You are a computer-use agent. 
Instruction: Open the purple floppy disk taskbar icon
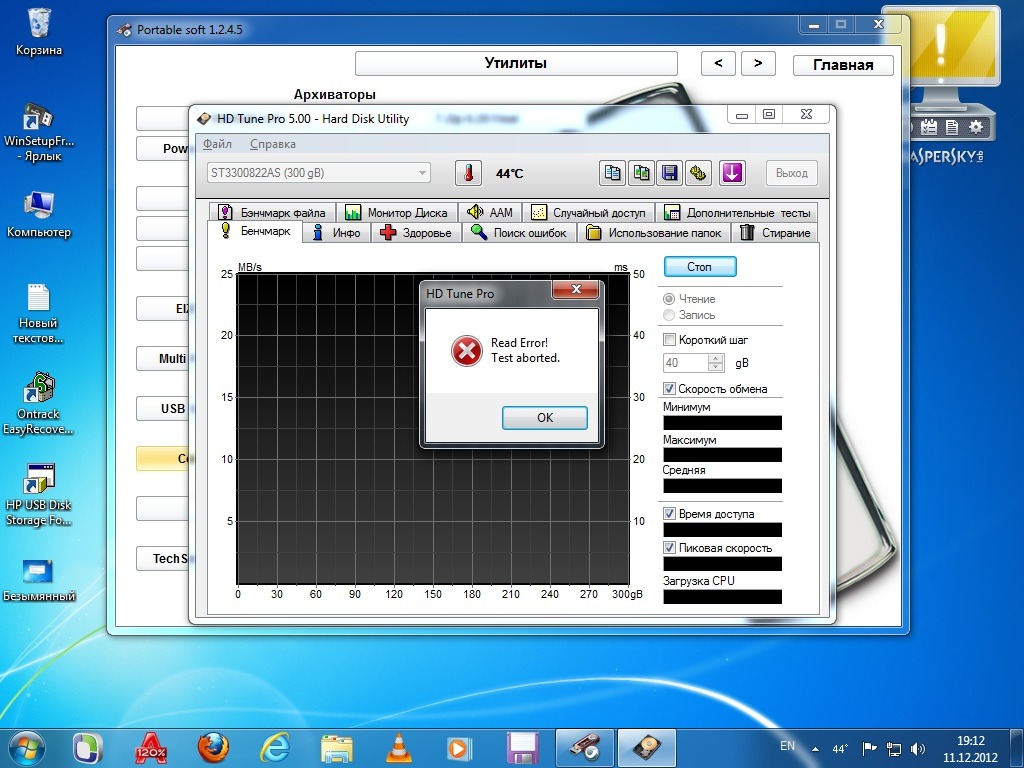(522, 748)
